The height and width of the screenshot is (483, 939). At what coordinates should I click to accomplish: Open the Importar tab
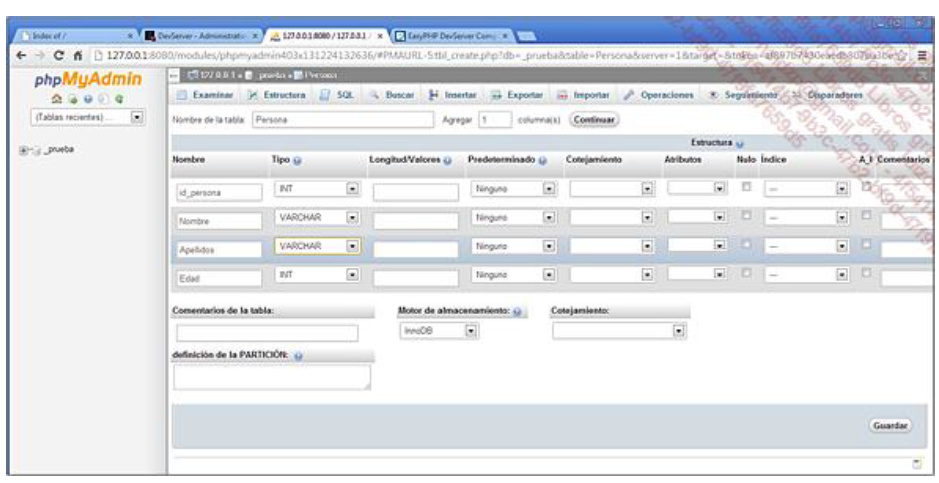(x=583, y=95)
